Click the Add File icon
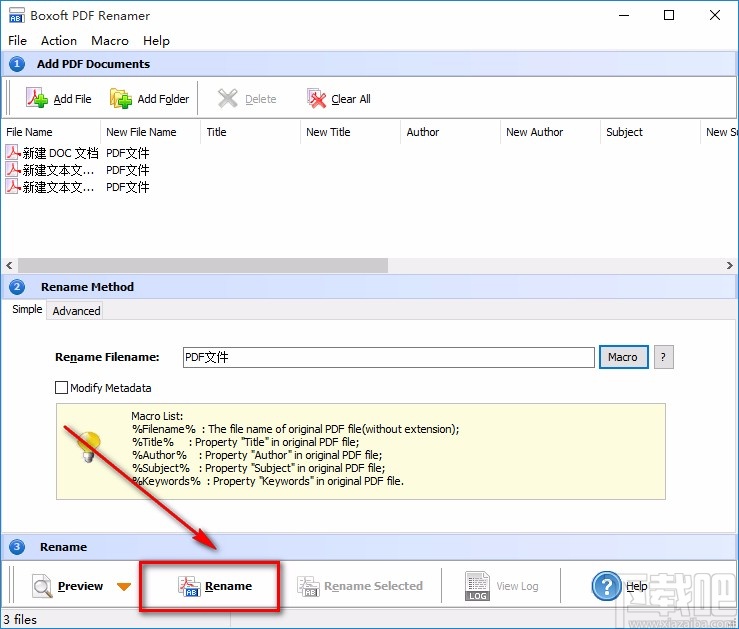The image size is (739, 629). pos(37,98)
